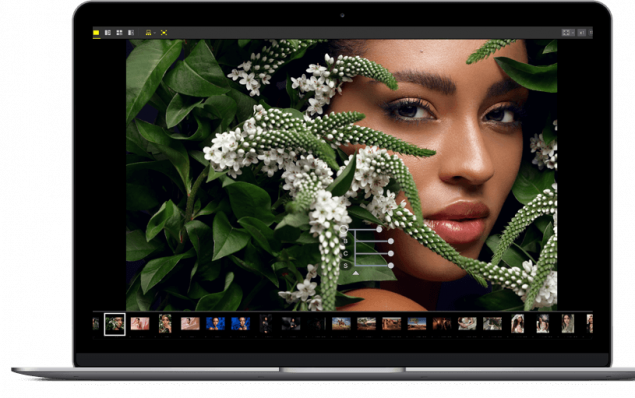Click the B brightness slider handle
This screenshot has width=635, height=398.
(391, 241)
